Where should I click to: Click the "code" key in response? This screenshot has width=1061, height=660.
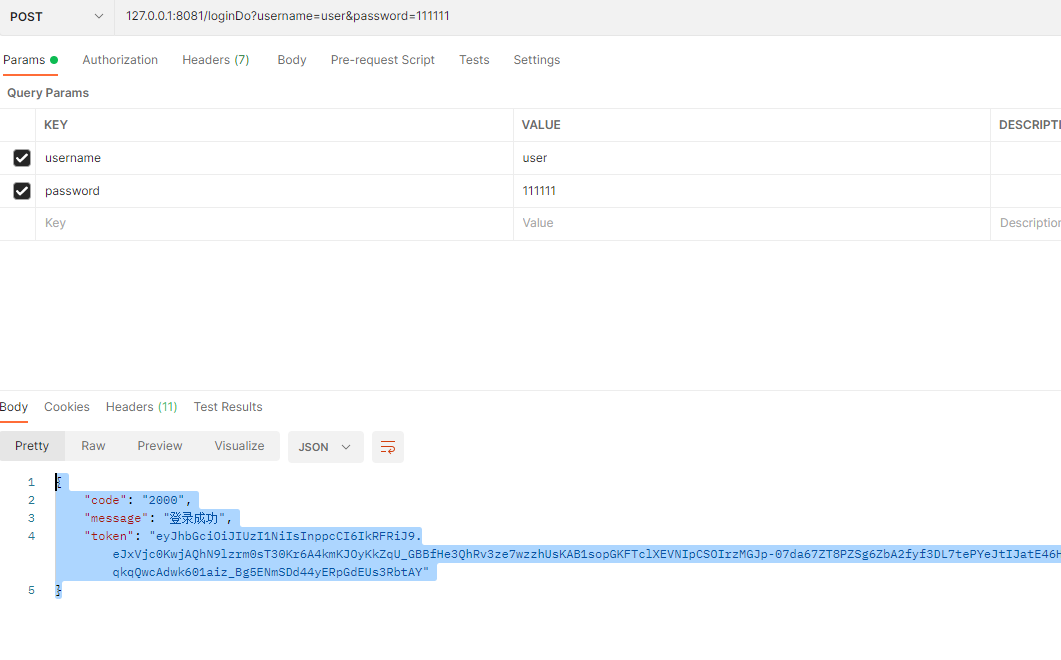coord(106,500)
